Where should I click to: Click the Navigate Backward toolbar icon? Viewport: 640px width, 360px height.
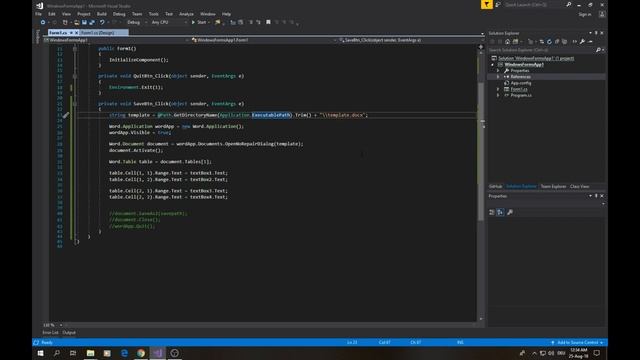[42, 22]
